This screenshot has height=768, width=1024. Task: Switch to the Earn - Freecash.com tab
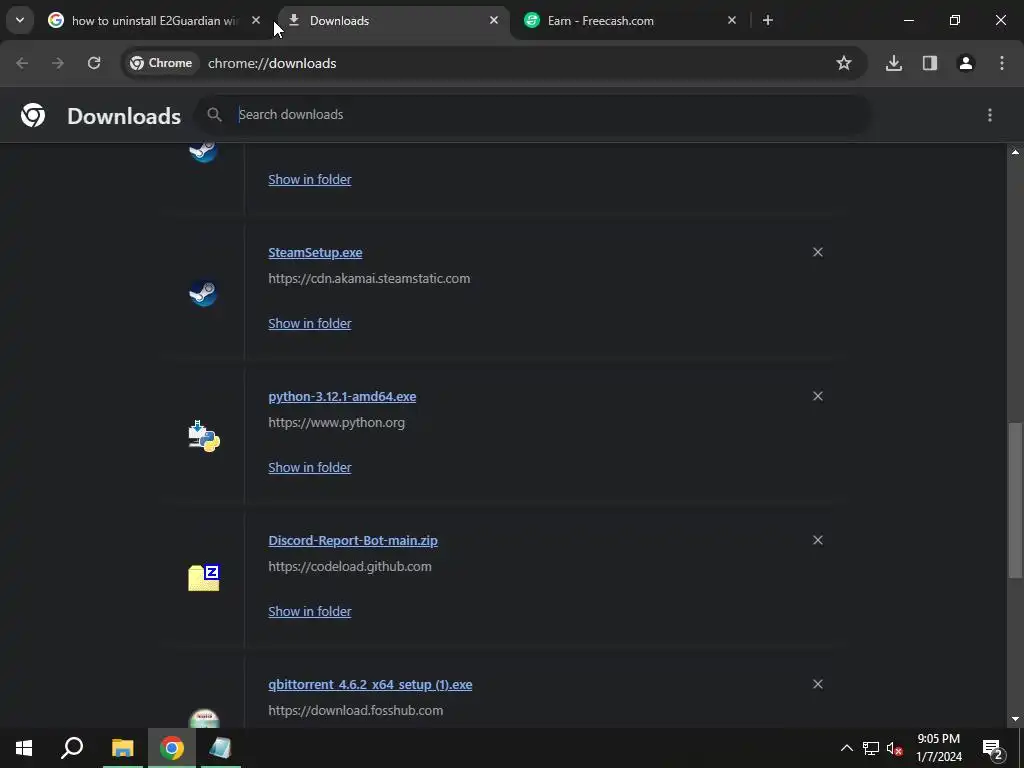[x=630, y=21]
